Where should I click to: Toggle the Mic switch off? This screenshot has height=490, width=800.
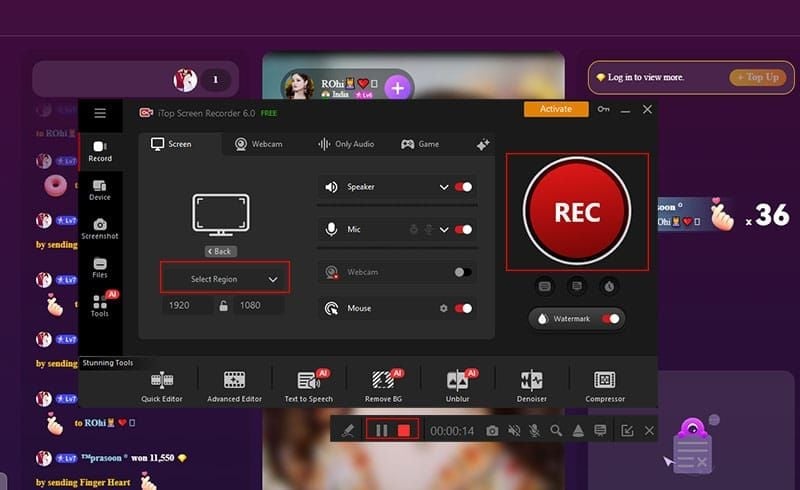pos(463,230)
